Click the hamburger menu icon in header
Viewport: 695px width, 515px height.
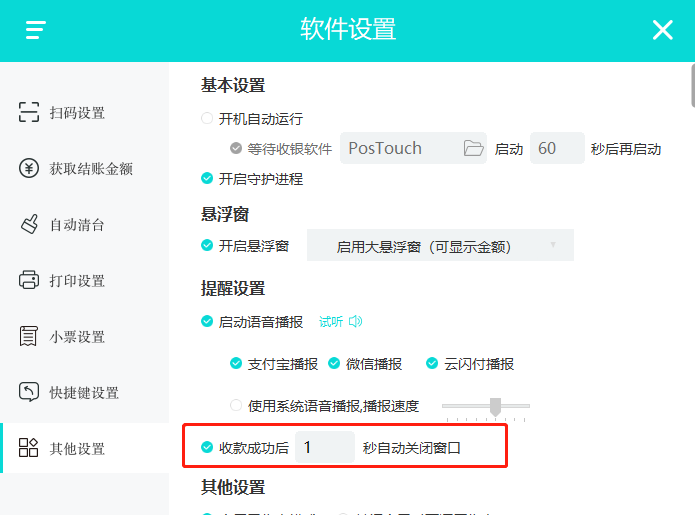36,30
